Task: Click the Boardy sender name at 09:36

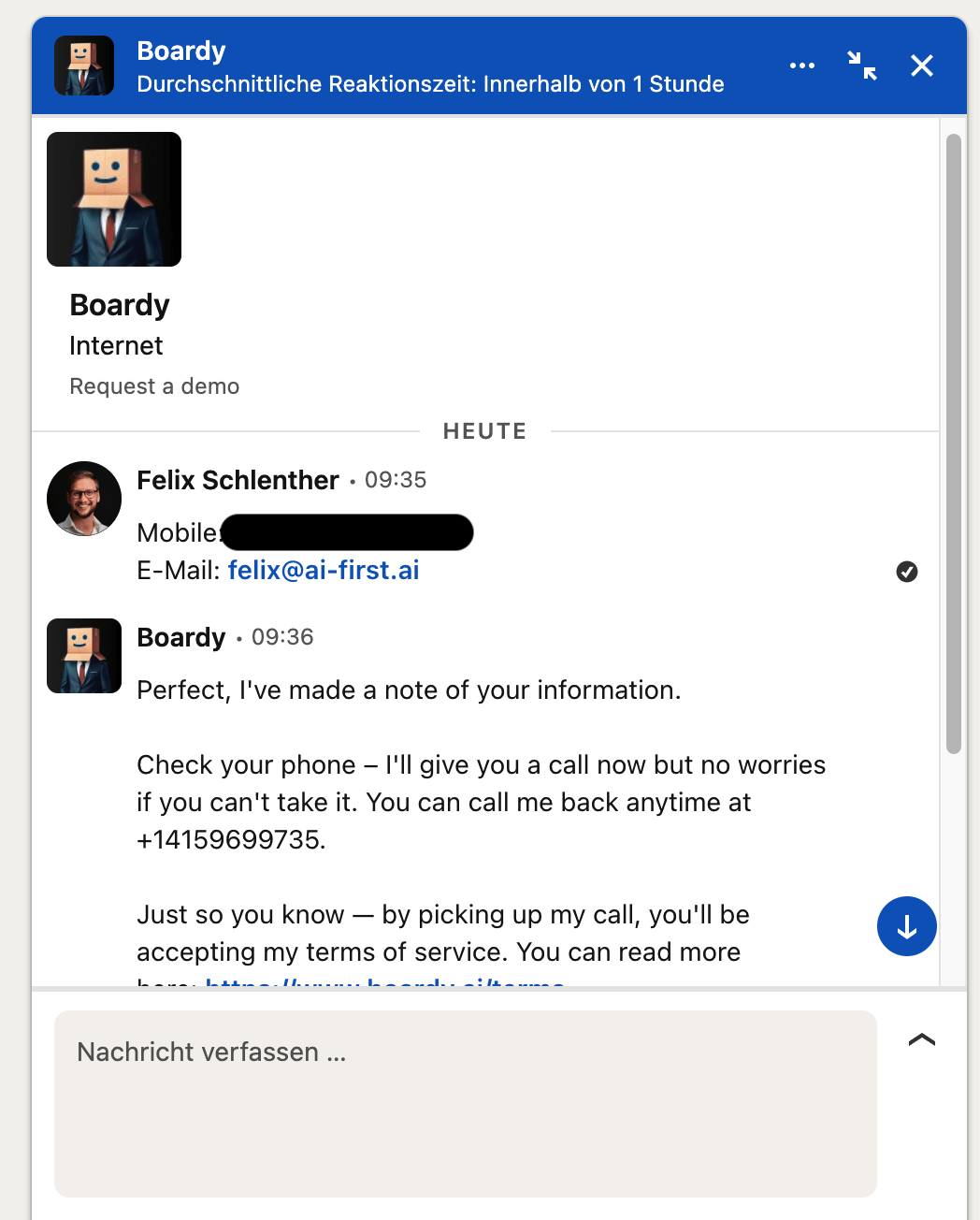Action: click(x=181, y=637)
